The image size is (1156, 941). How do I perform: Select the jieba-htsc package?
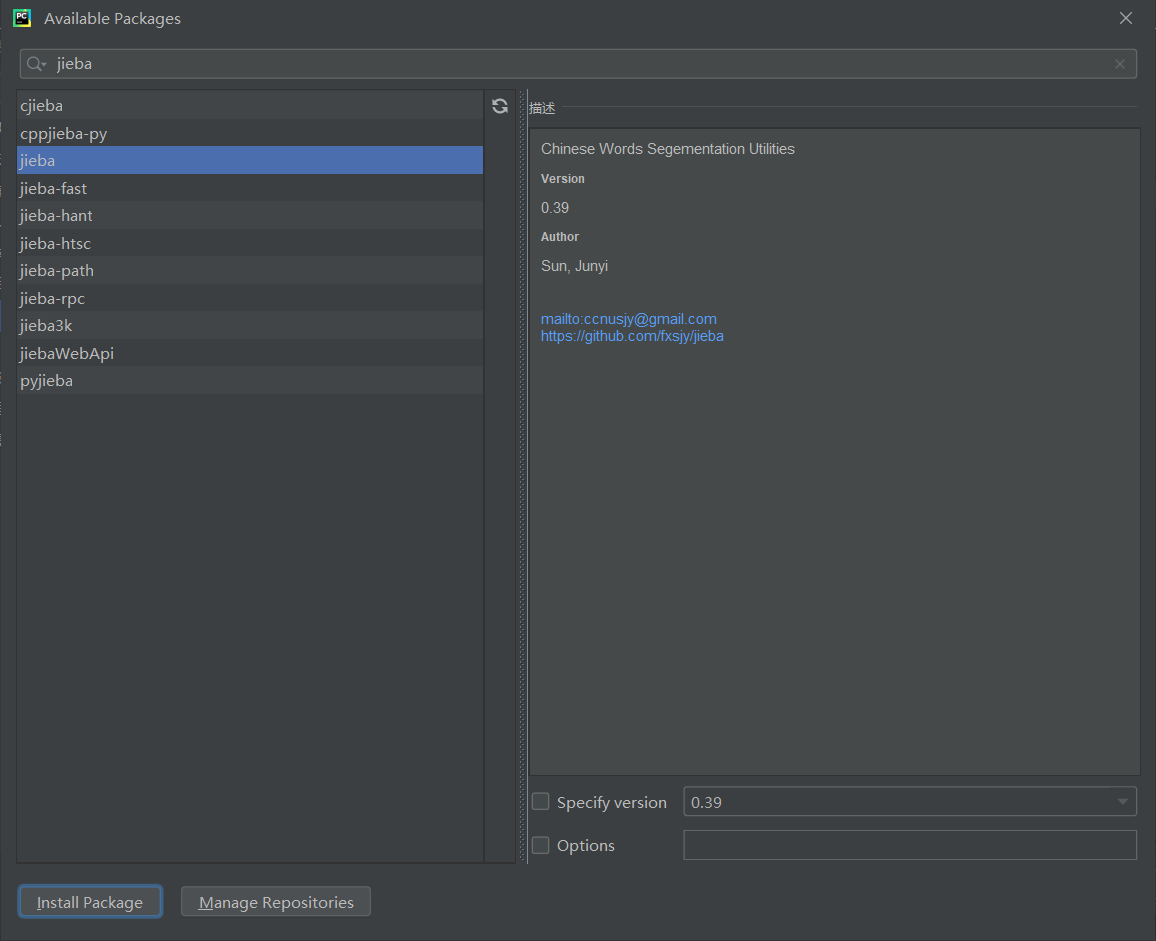pos(250,243)
